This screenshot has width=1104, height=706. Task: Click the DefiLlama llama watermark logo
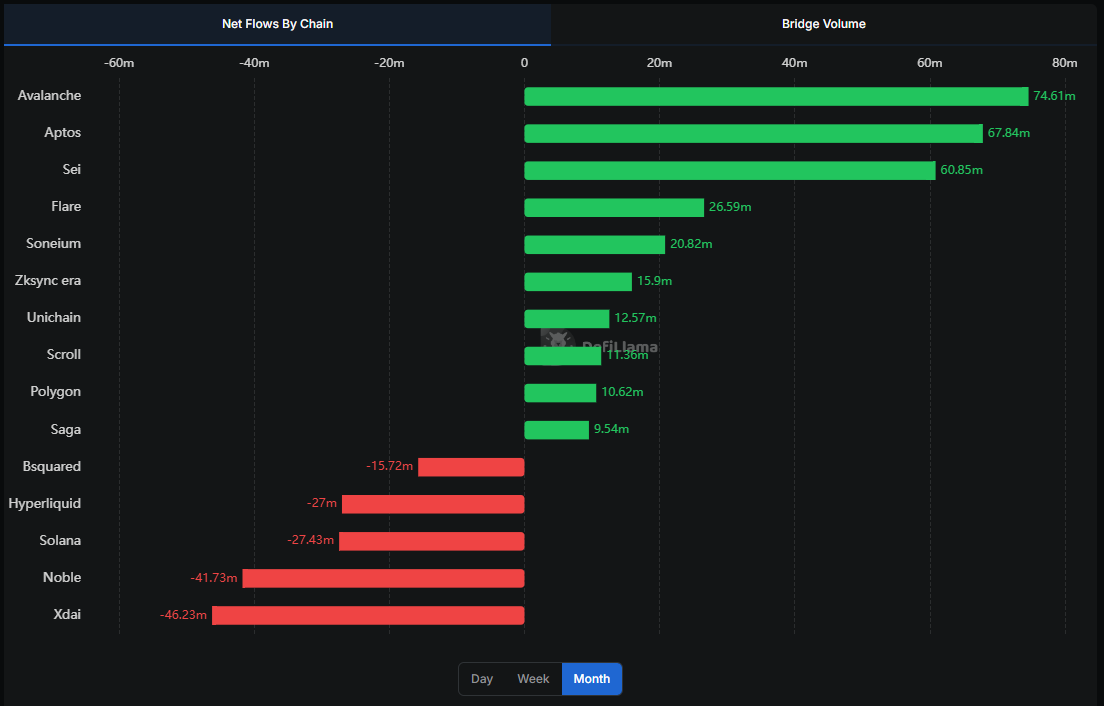click(560, 340)
